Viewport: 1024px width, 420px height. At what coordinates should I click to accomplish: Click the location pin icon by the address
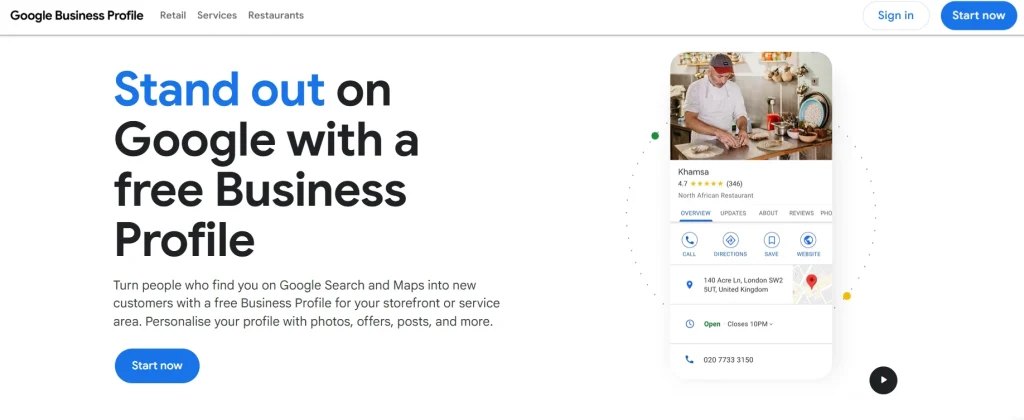[689, 285]
